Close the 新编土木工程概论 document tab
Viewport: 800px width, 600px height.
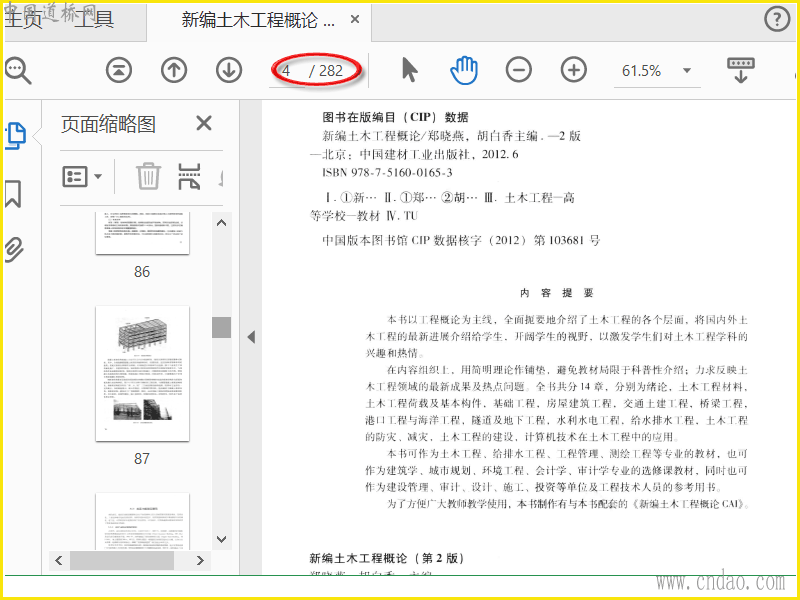pyautogui.click(x=355, y=19)
